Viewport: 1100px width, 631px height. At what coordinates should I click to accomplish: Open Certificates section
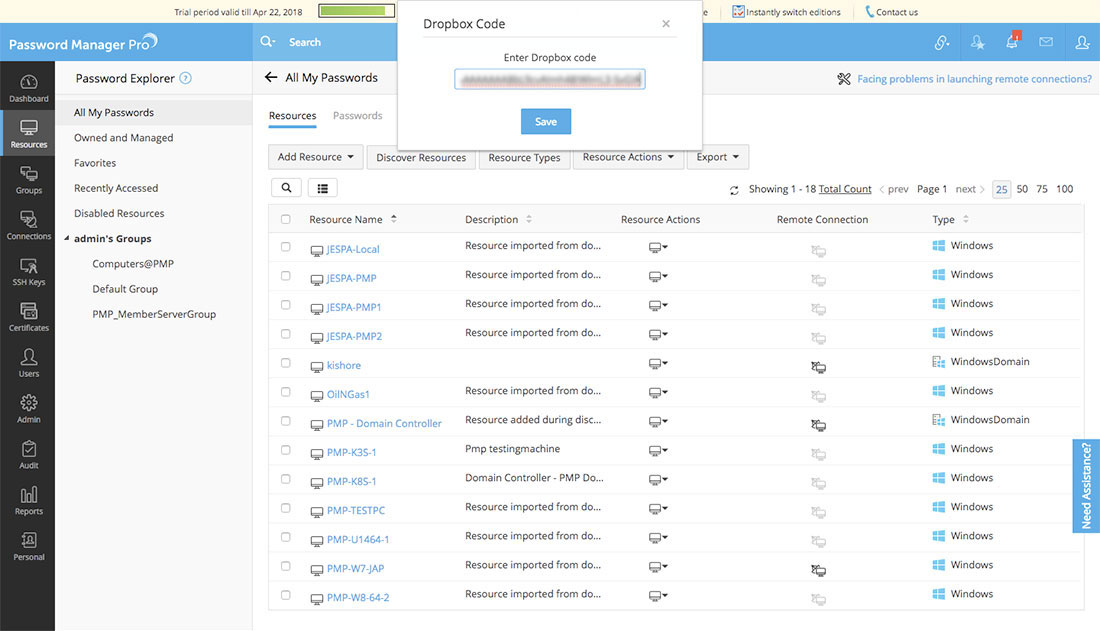tap(28, 317)
